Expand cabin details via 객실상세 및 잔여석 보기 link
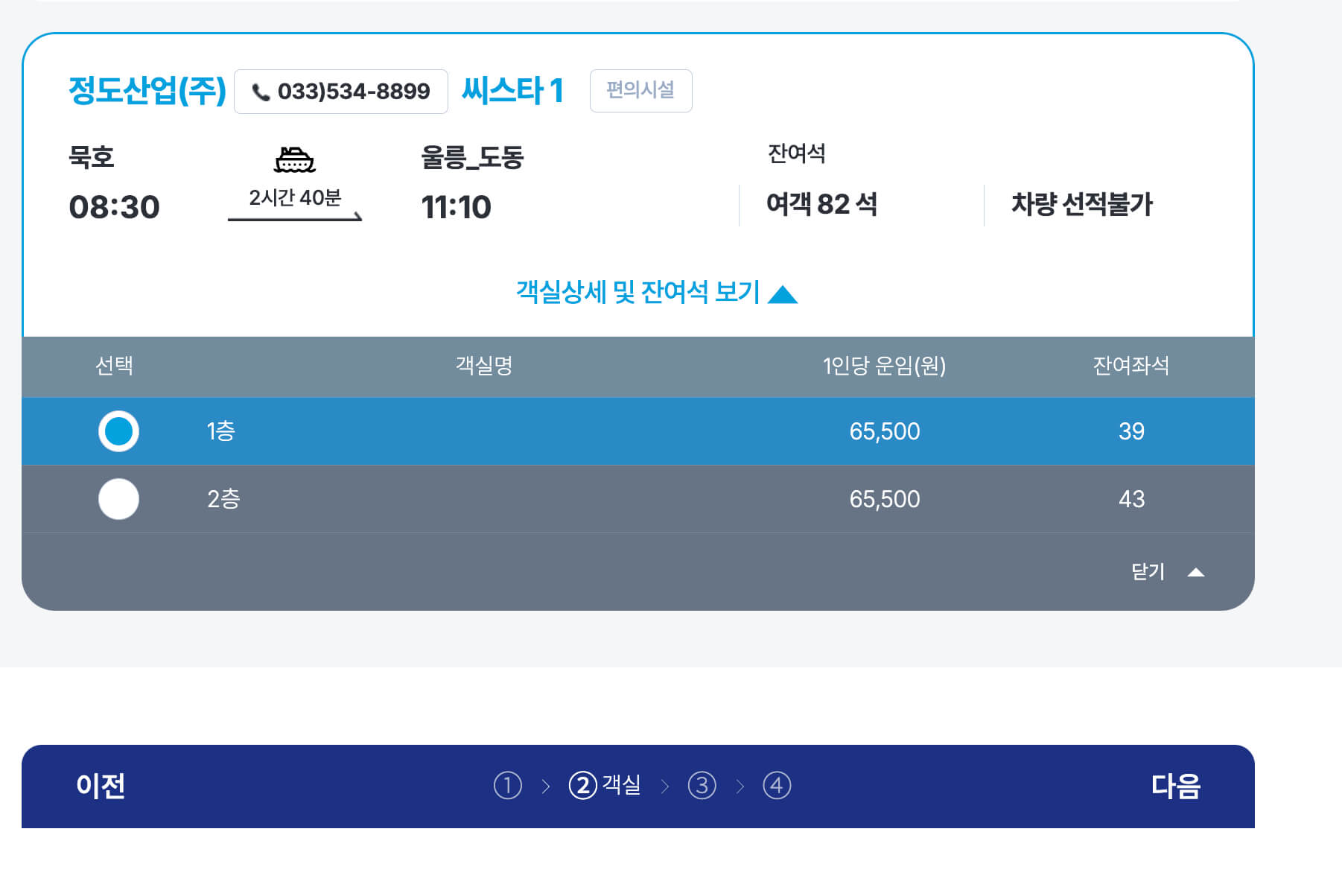This screenshot has height=896, width=1342. [638, 293]
